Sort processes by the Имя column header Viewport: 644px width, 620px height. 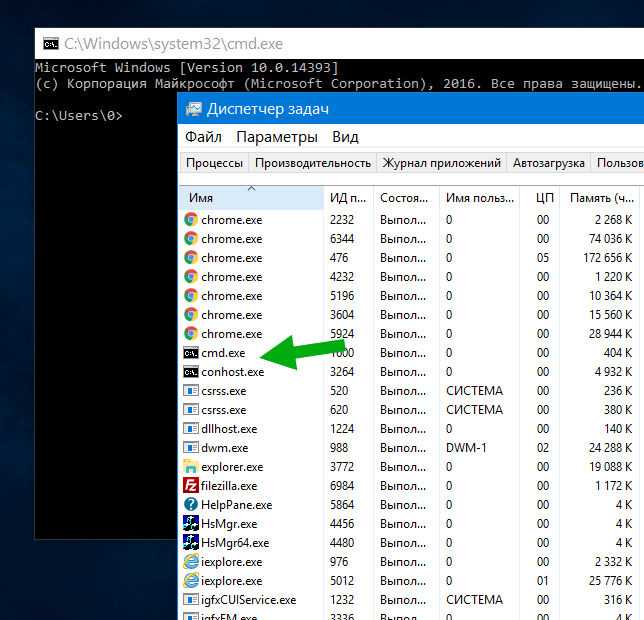pos(252,198)
